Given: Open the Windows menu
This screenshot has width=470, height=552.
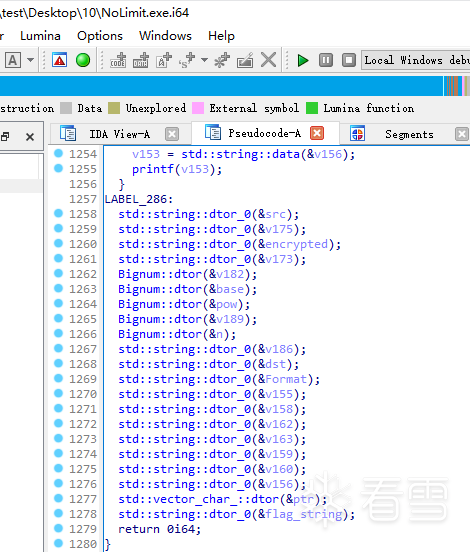Looking at the screenshot, I should tap(165, 36).
